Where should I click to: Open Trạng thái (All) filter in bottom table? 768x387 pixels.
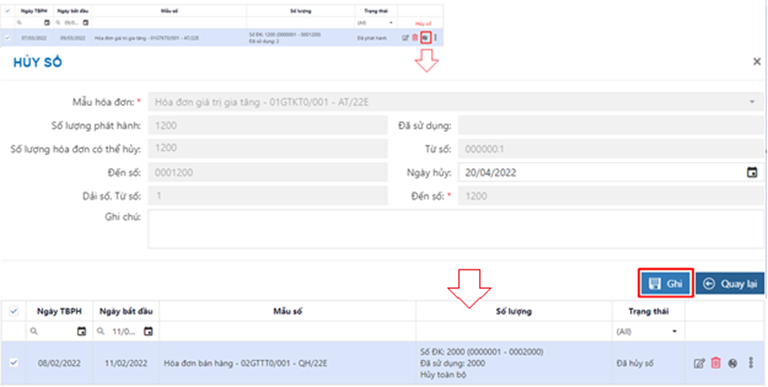point(647,332)
